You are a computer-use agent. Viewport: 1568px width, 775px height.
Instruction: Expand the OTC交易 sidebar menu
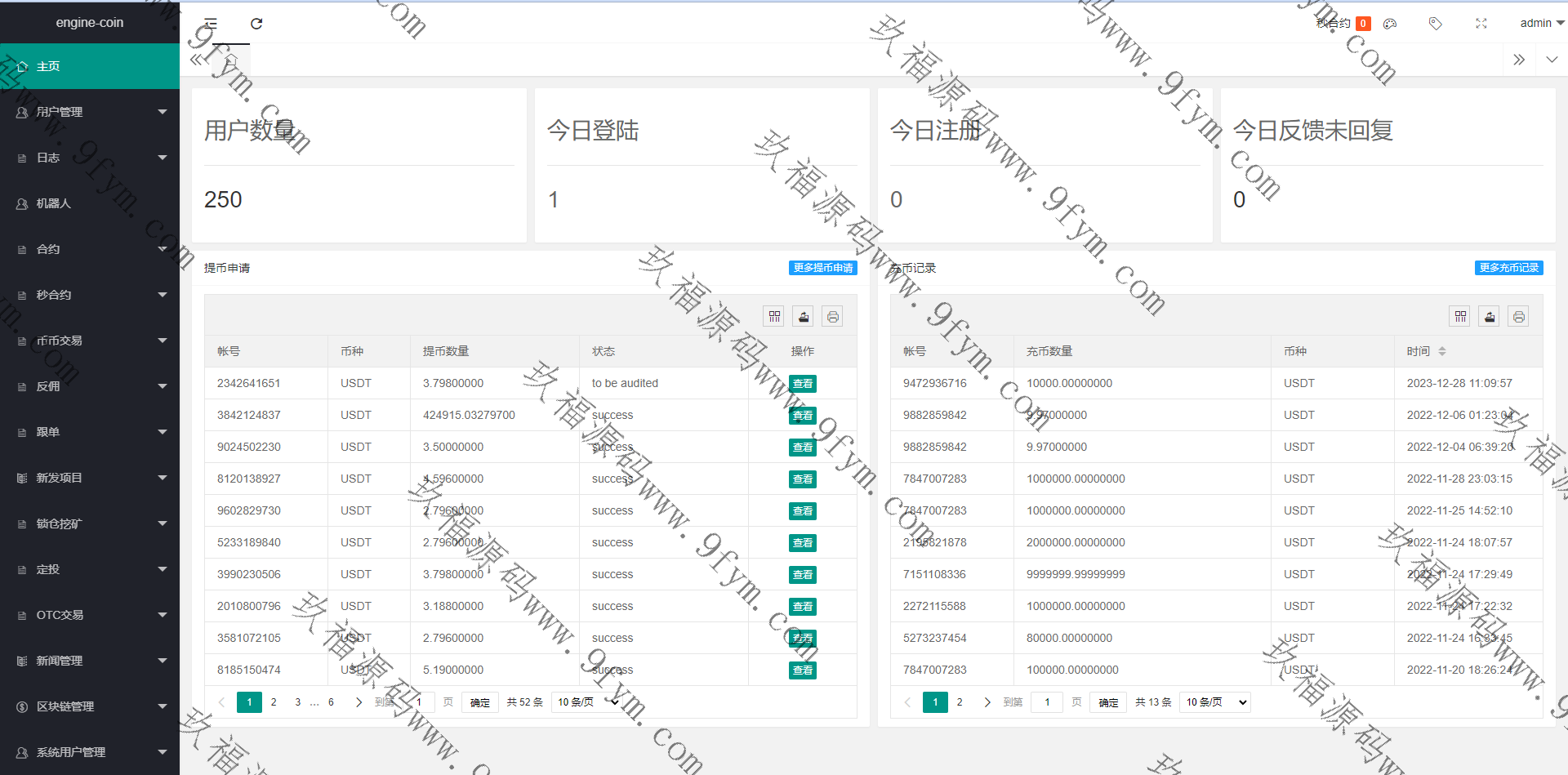click(90, 615)
